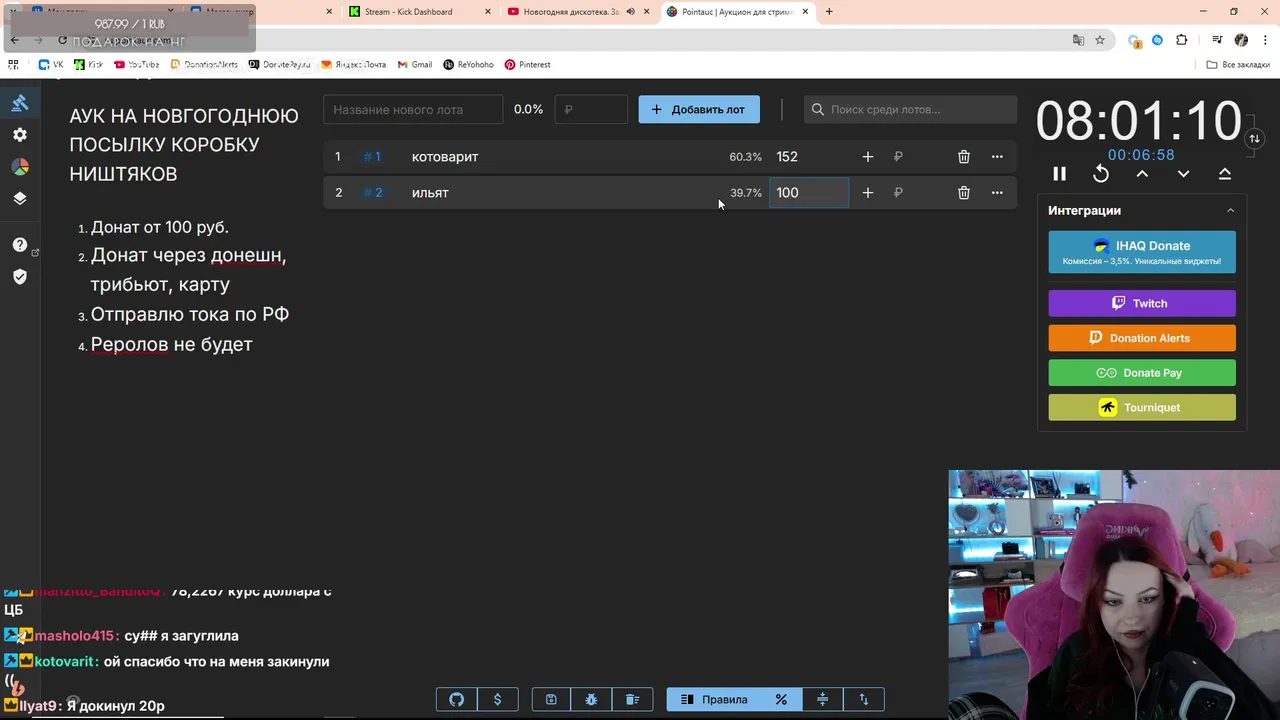This screenshot has height=720, width=1280.
Task: Close the Kick Dashboard tab
Action: [487, 12]
